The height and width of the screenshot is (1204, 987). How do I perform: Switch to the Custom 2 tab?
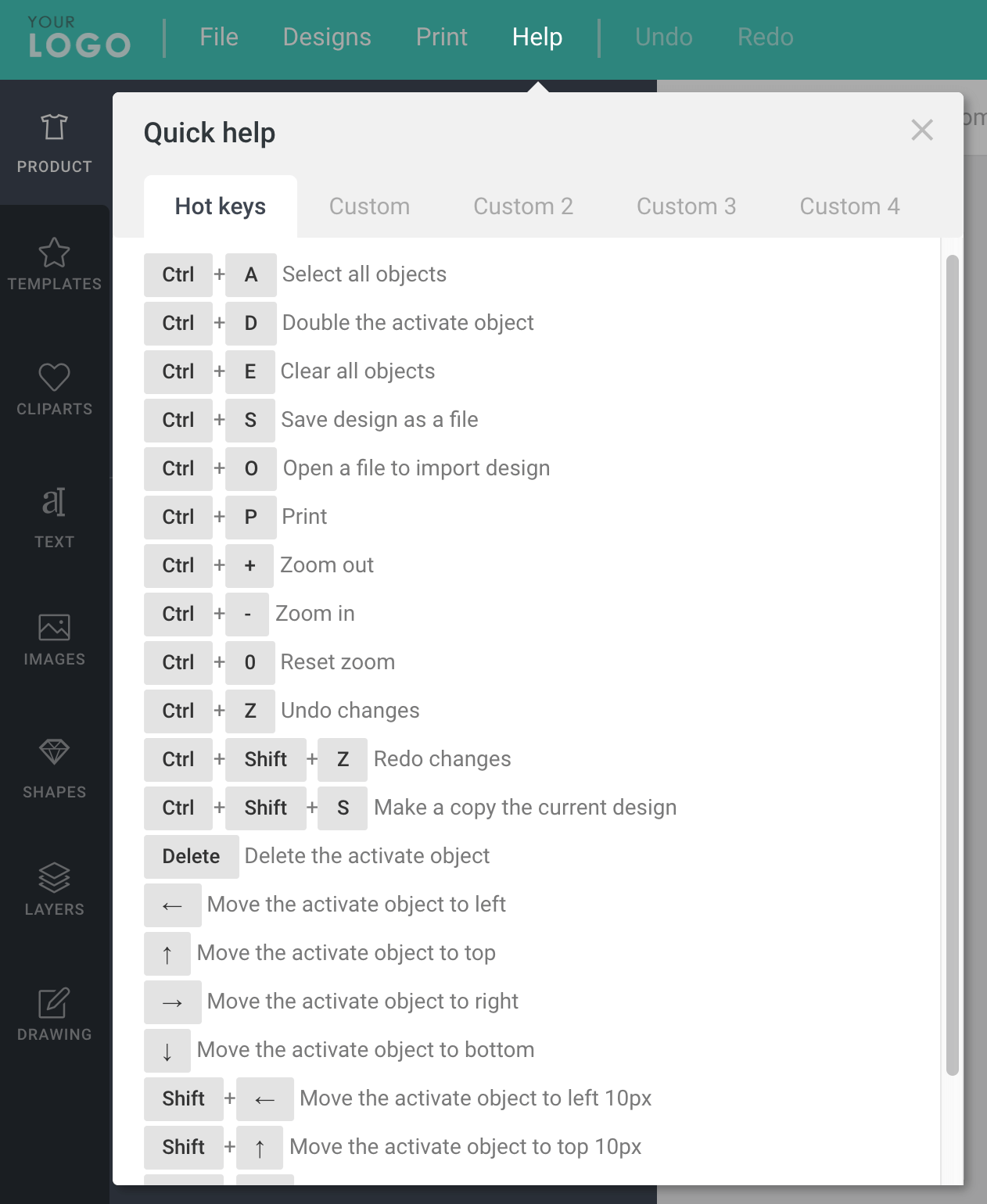(x=523, y=206)
